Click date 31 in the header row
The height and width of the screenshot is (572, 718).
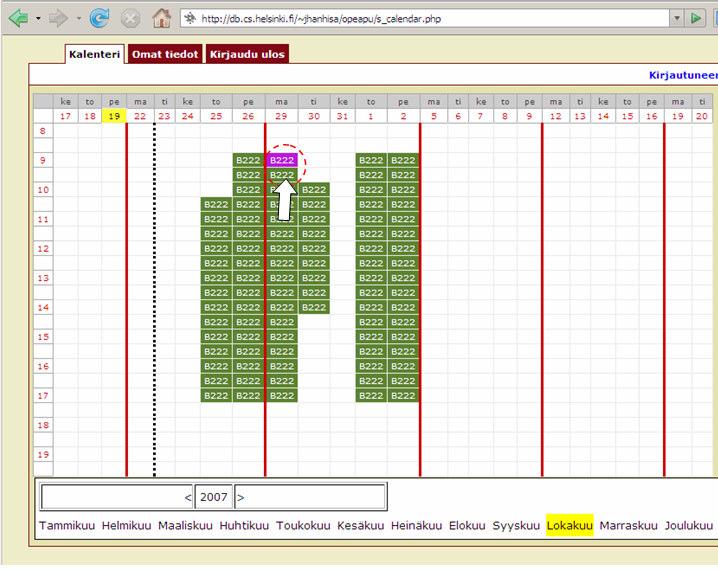pyautogui.click(x=342, y=116)
